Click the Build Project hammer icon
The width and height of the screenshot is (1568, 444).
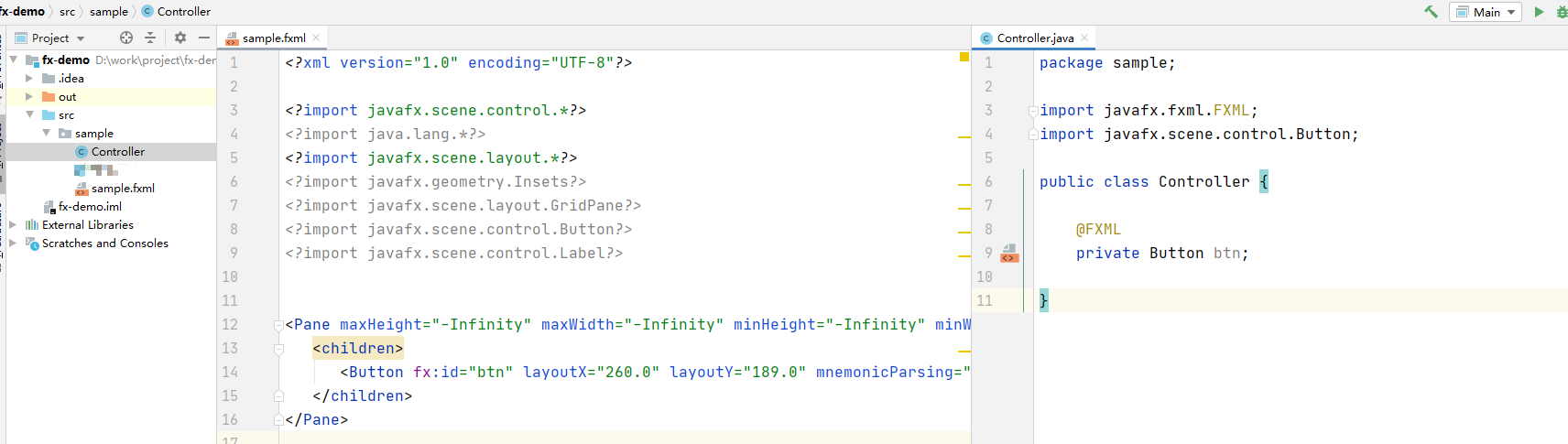pyautogui.click(x=1431, y=12)
